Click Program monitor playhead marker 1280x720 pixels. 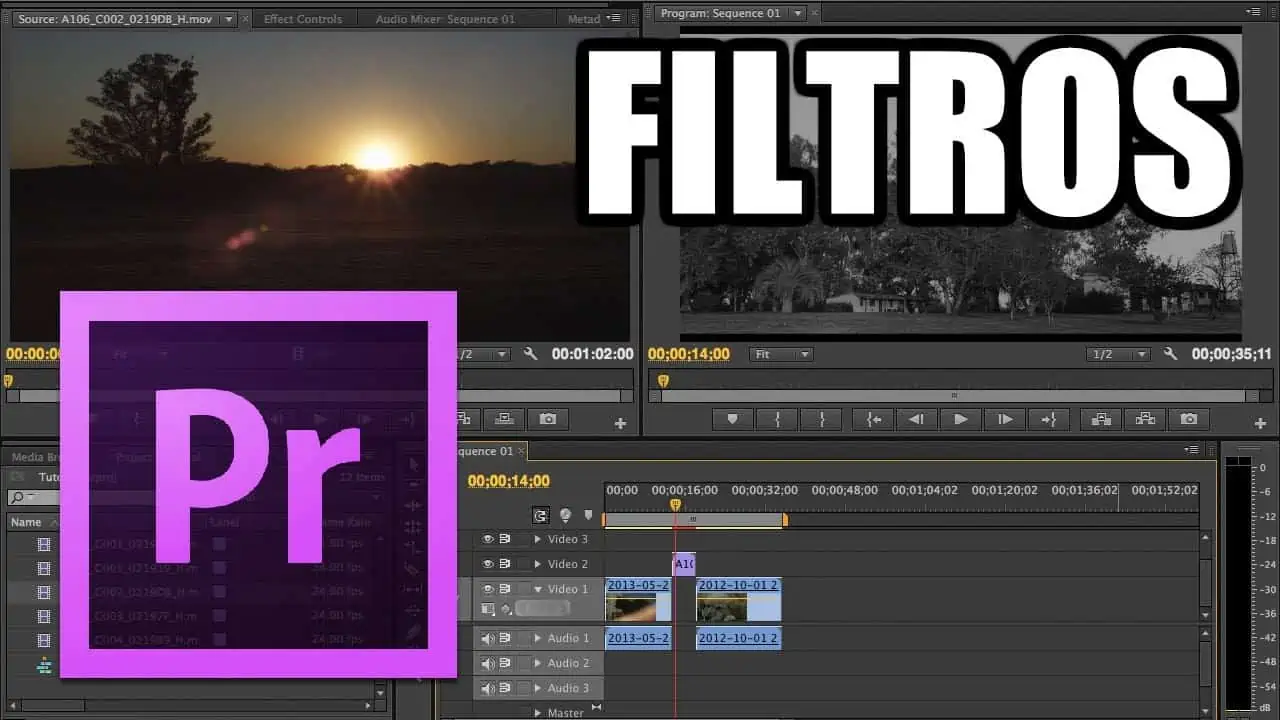[662, 381]
